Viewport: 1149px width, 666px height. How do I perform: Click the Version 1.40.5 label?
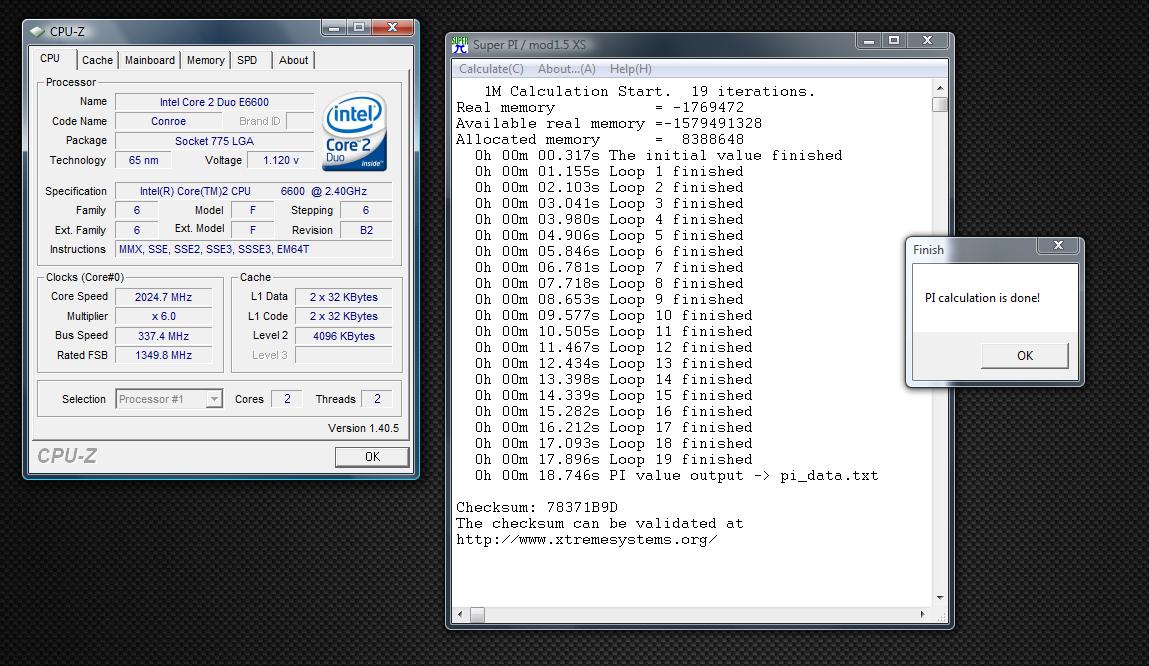(x=363, y=428)
